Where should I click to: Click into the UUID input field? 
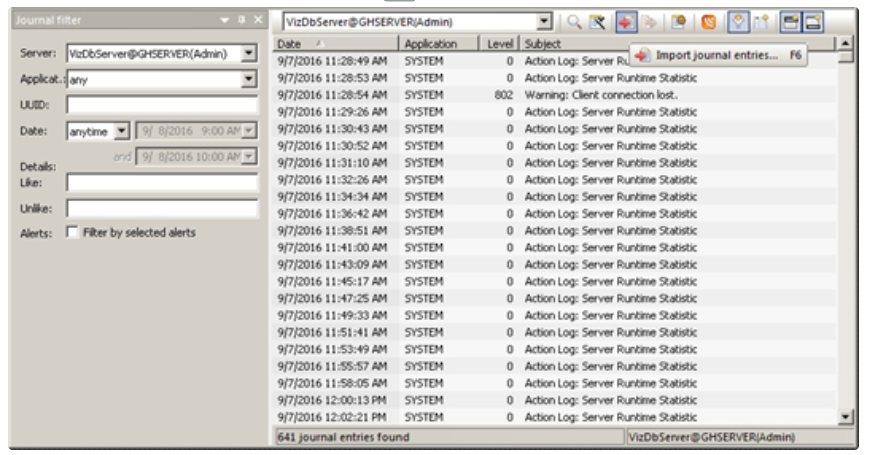pos(162,105)
